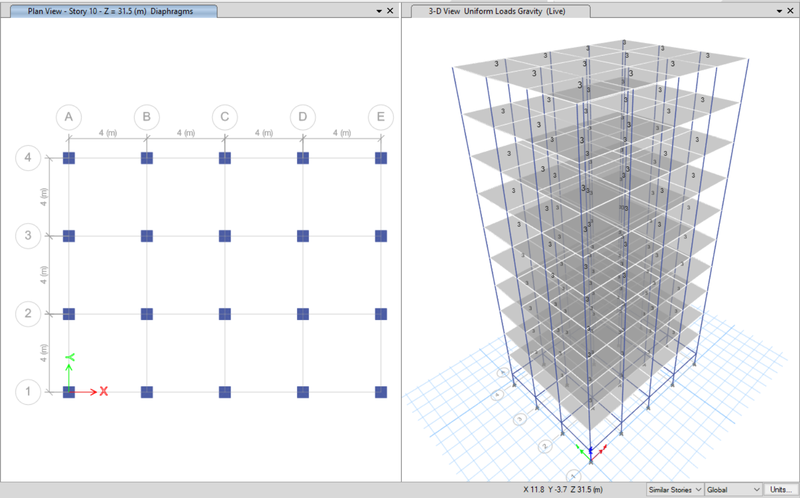Open the Similar Stories dropdown
Viewport: 800px width, 498px height.
tap(675, 490)
